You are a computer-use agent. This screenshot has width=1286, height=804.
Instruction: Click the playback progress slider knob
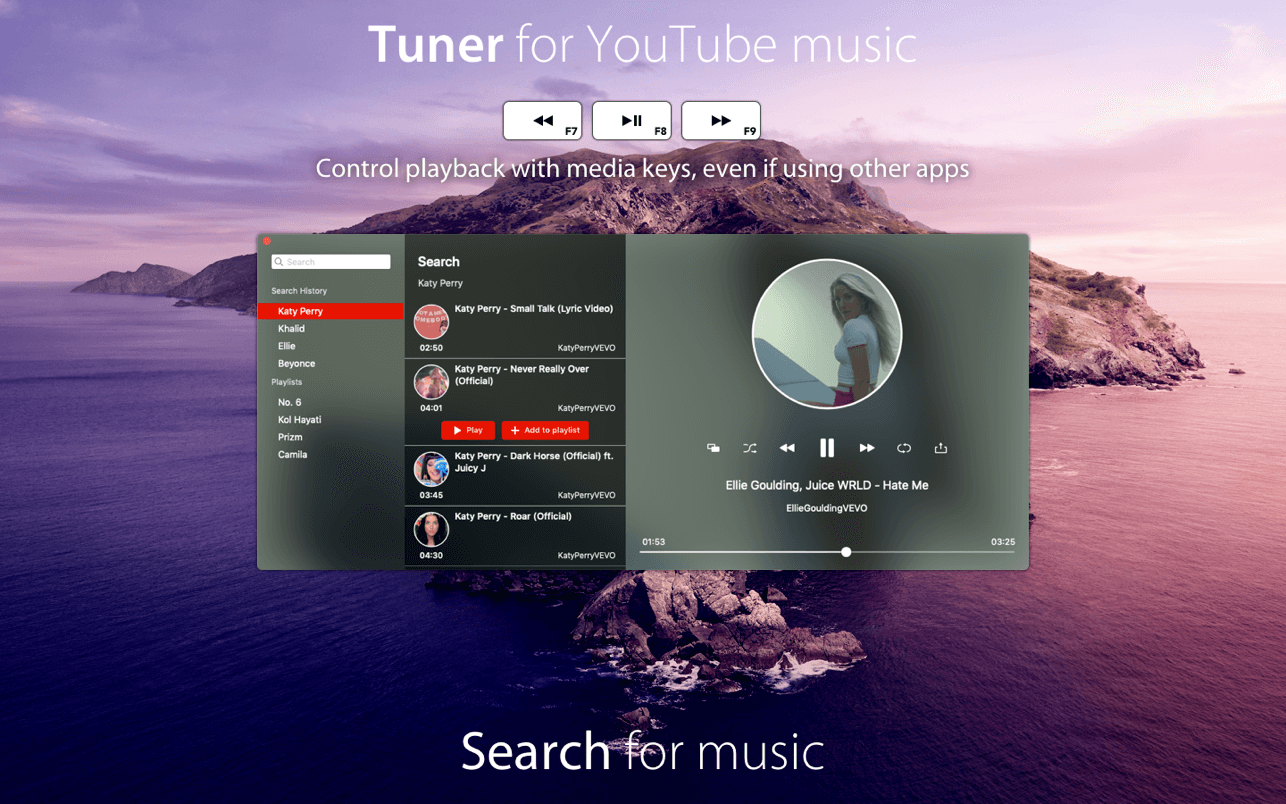pyautogui.click(x=846, y=552)
